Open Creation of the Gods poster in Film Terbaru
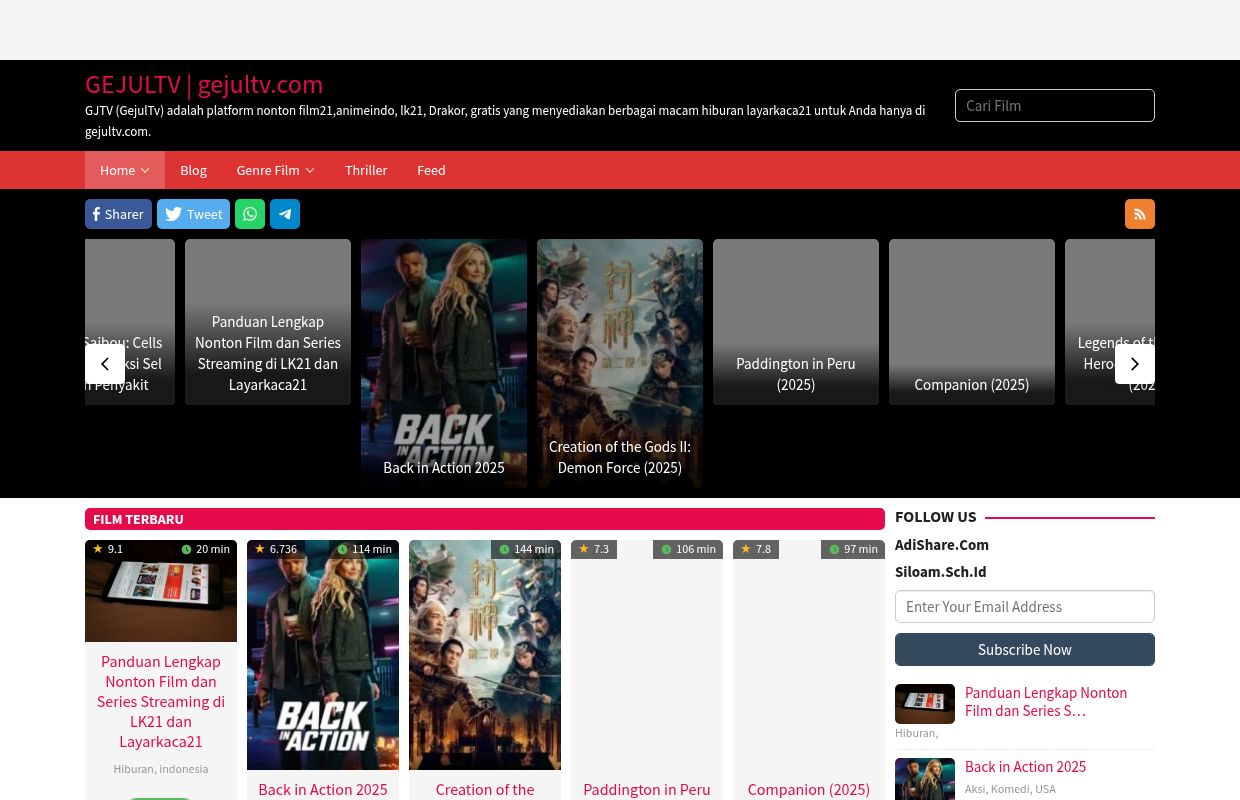 click(x=485, y=655)
